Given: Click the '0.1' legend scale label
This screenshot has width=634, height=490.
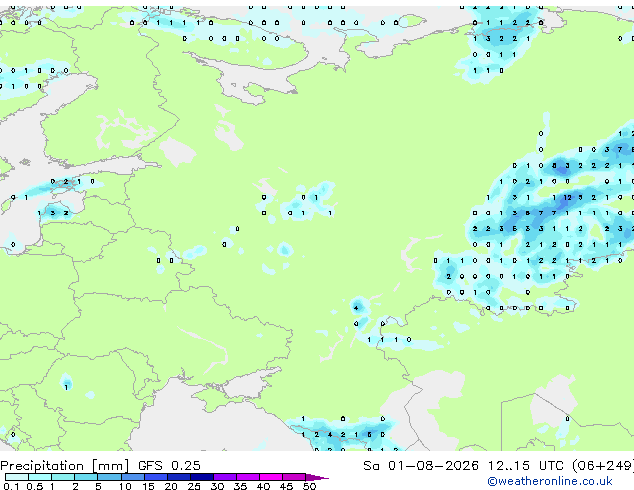Looking at the screenshot, I should (12, 486).
